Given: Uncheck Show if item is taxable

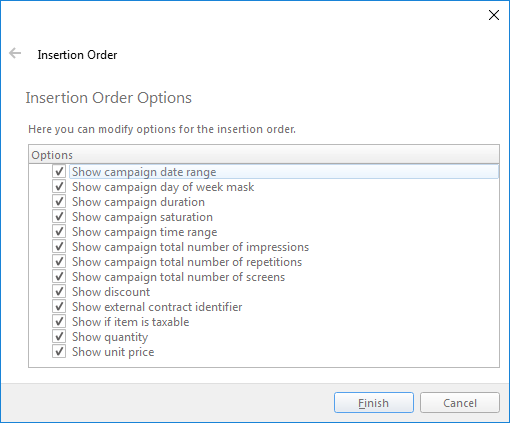Looking at the screenshot, I should coord(59,322).
